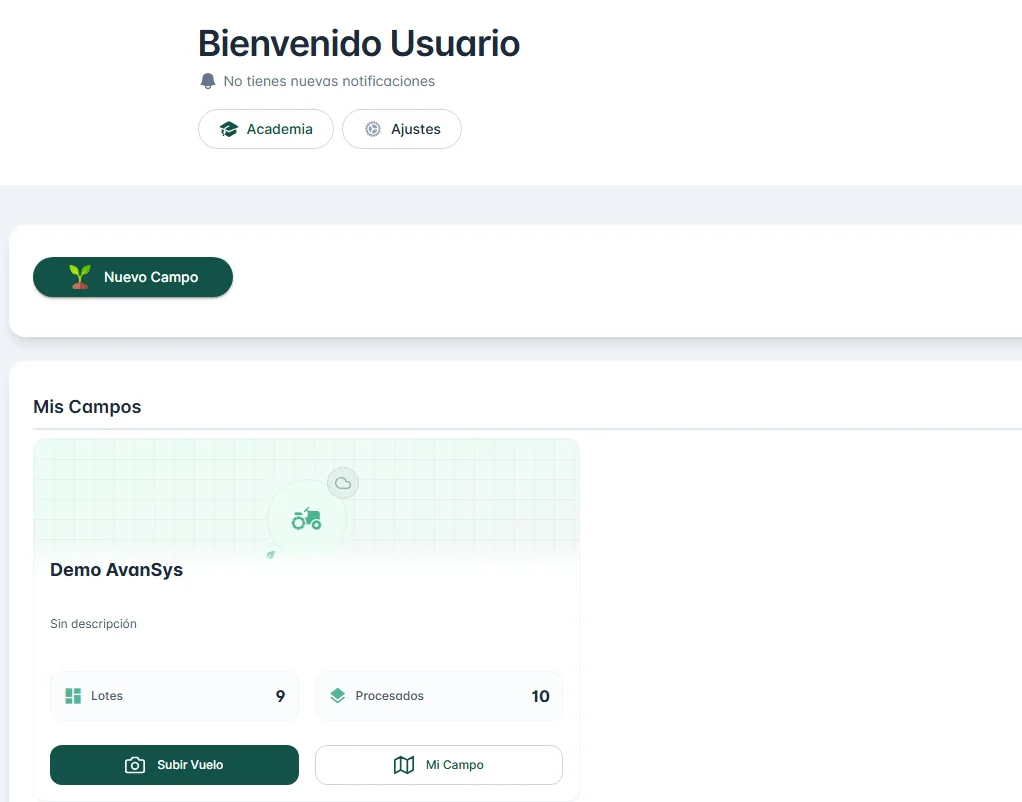Viewport: 1022px width, 802px height.
Task: Click the camera icon on Subir Vuelo
Action: coord(135,765)
